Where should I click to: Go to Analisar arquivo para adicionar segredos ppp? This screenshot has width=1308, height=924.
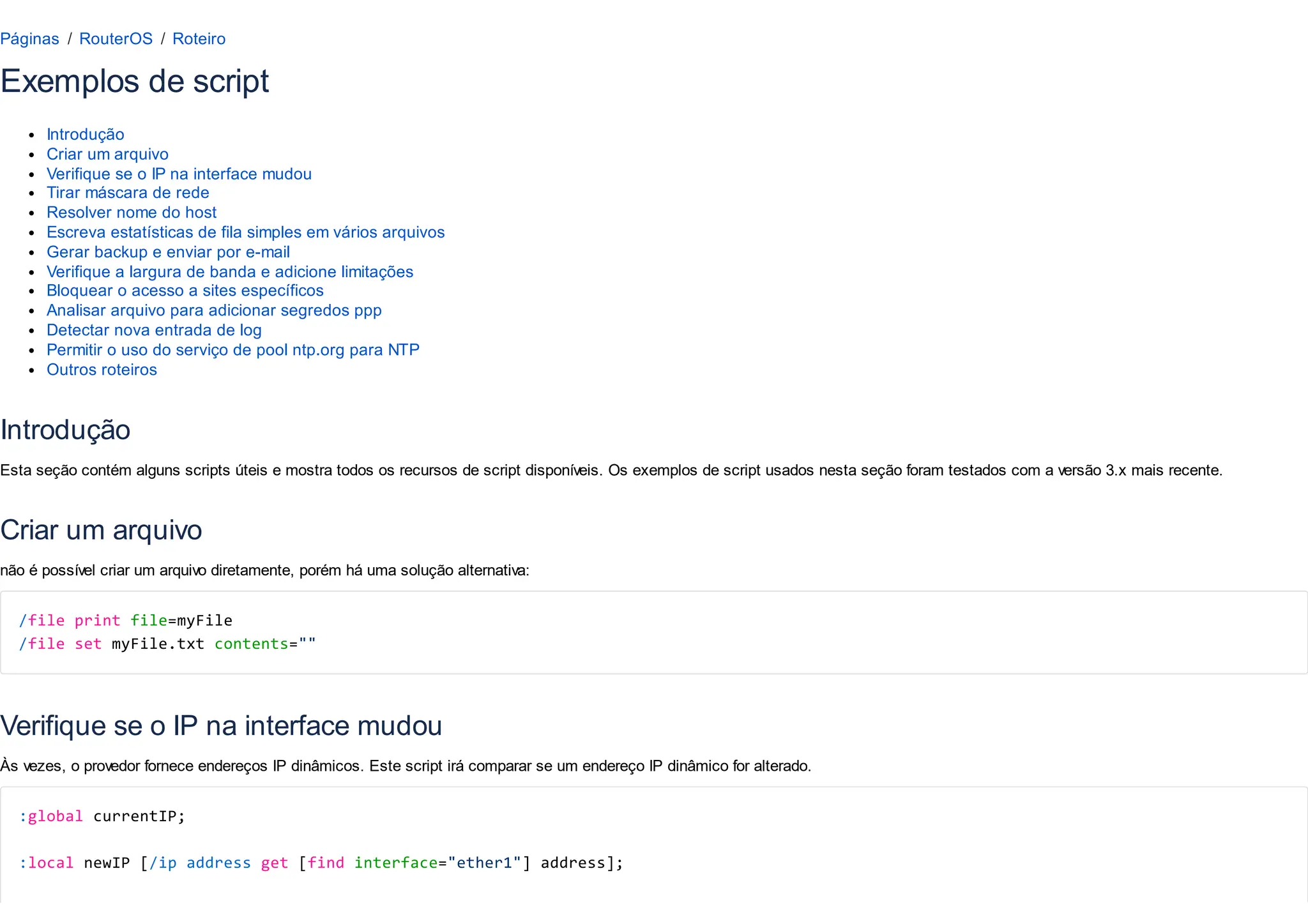pos(214,310)
